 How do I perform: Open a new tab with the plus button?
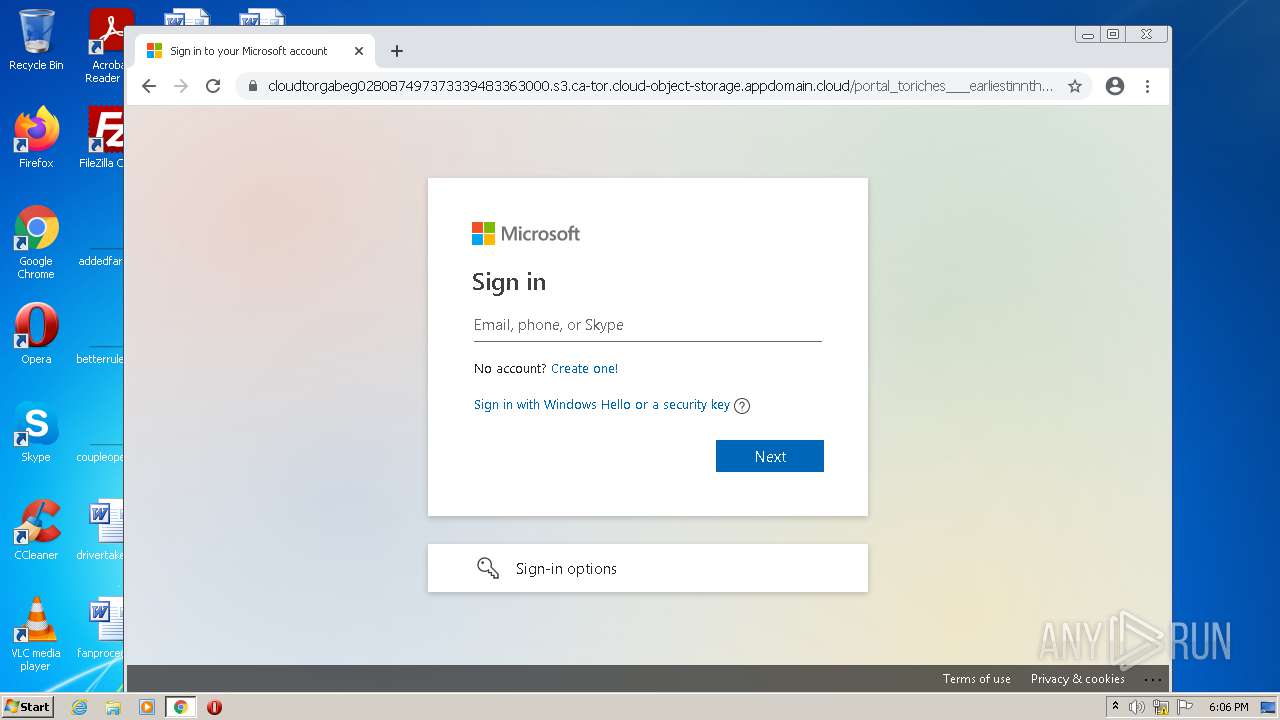397,51
